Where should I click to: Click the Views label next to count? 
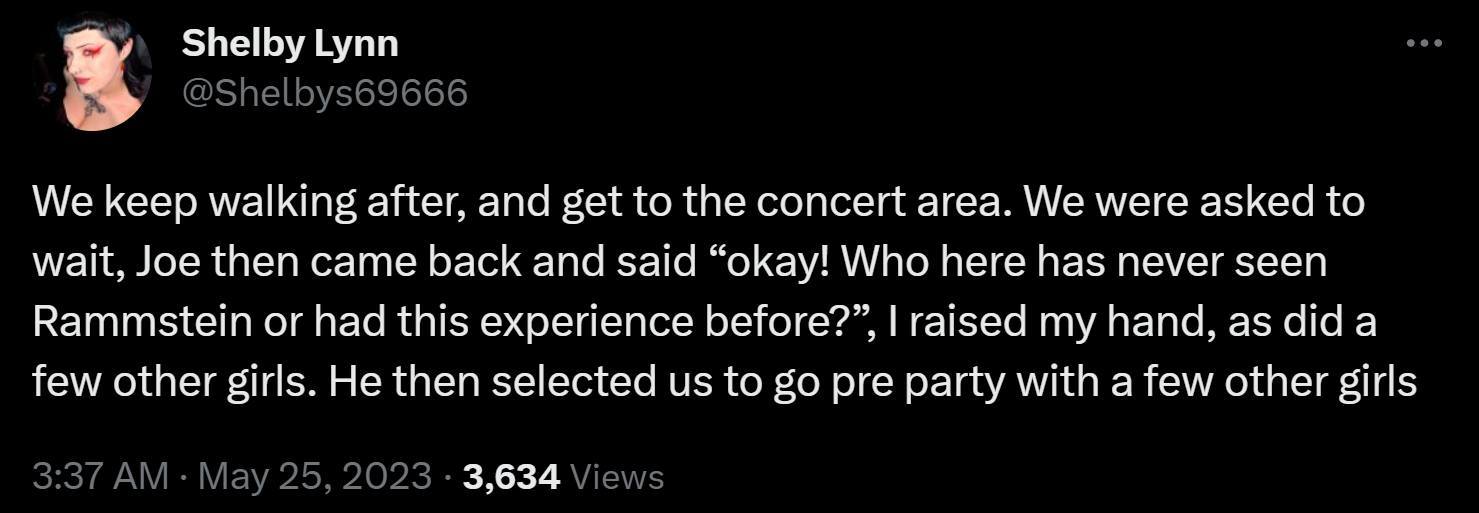point(616,477)
